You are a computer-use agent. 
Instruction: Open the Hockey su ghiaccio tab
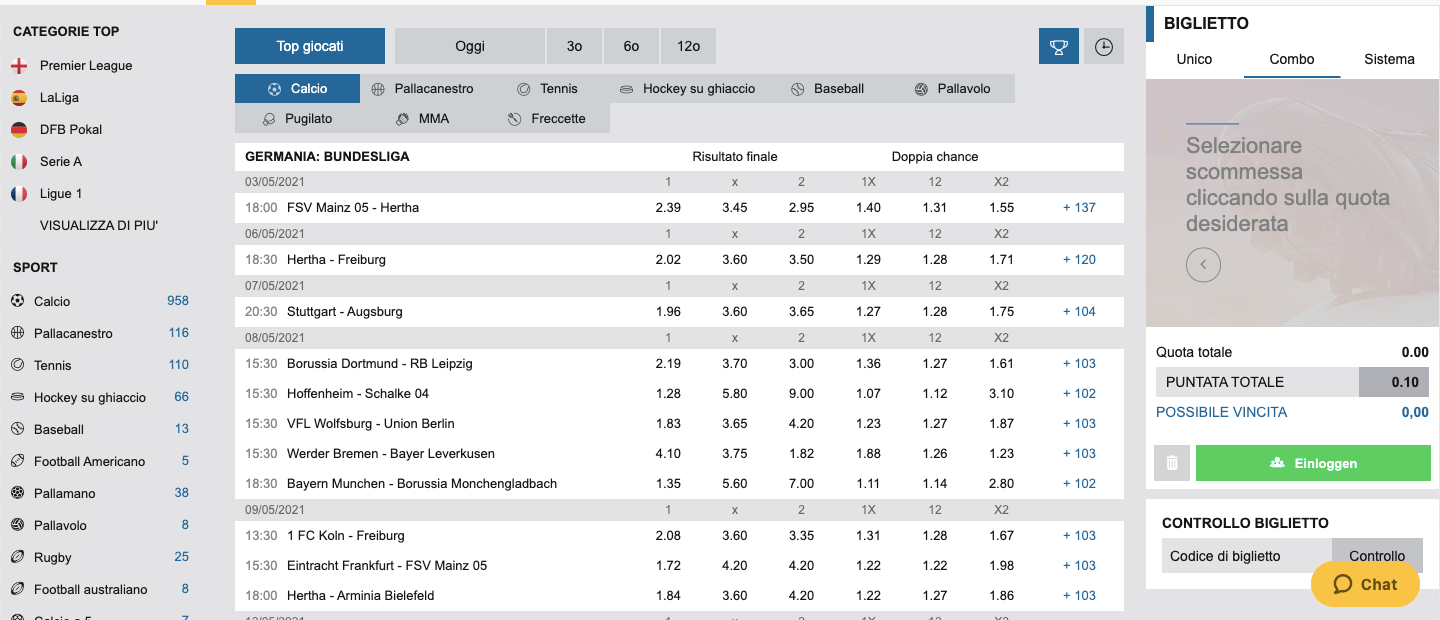[x=687, y=89]
